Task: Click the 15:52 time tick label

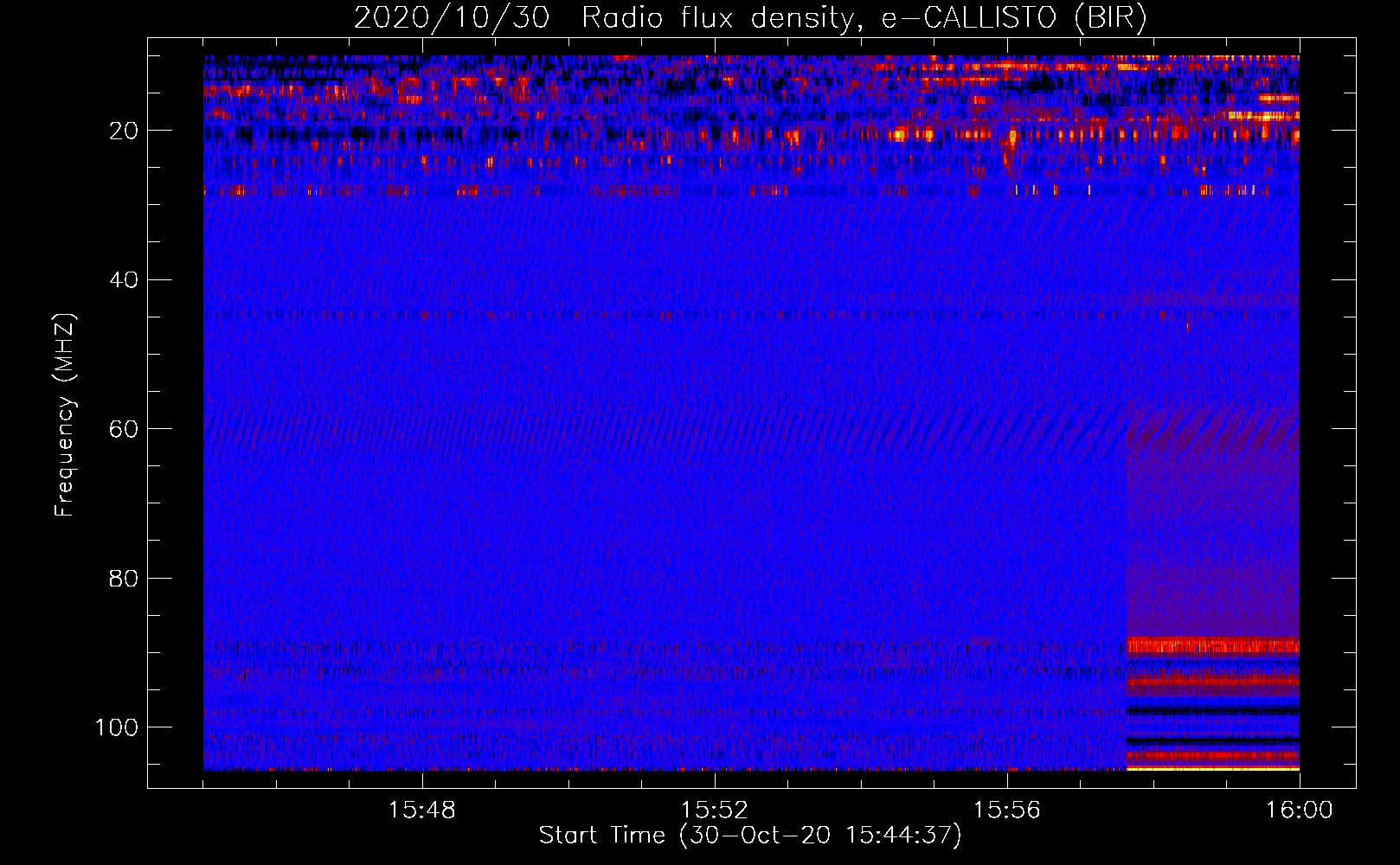Action: (x=715, y=811)
